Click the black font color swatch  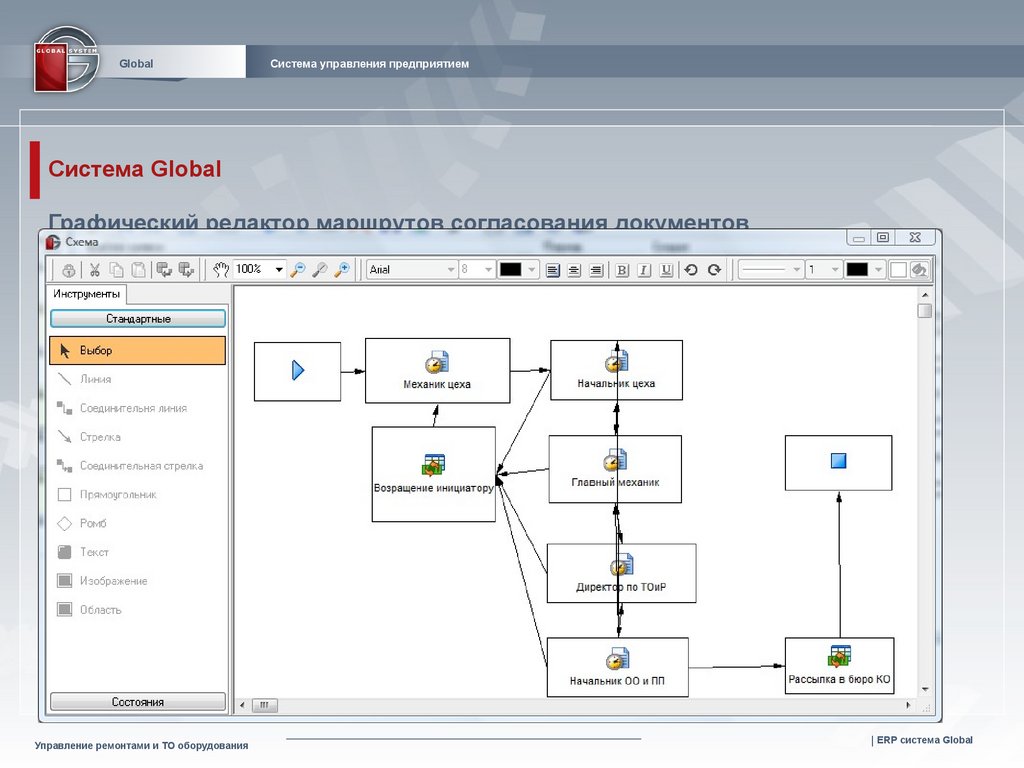510,270
